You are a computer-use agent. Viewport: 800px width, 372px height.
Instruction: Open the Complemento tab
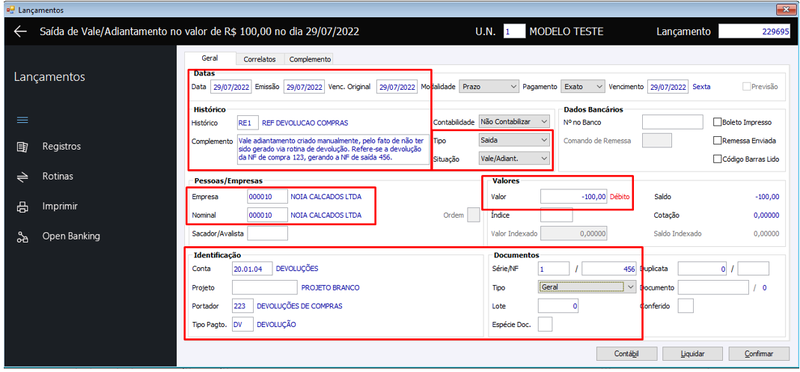click(310, 59)
